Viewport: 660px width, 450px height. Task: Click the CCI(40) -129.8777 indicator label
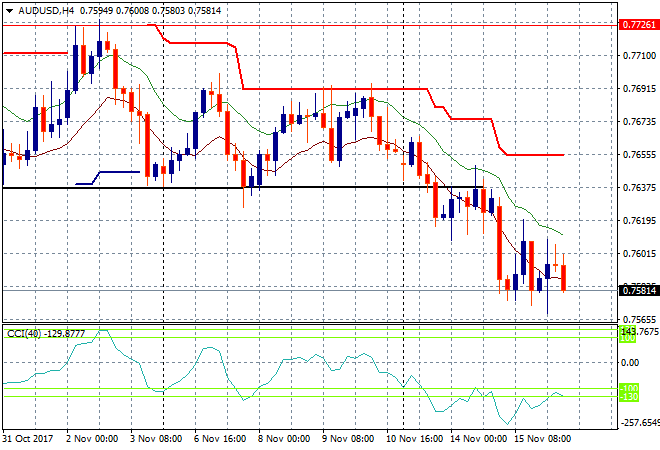click(46, 334)
